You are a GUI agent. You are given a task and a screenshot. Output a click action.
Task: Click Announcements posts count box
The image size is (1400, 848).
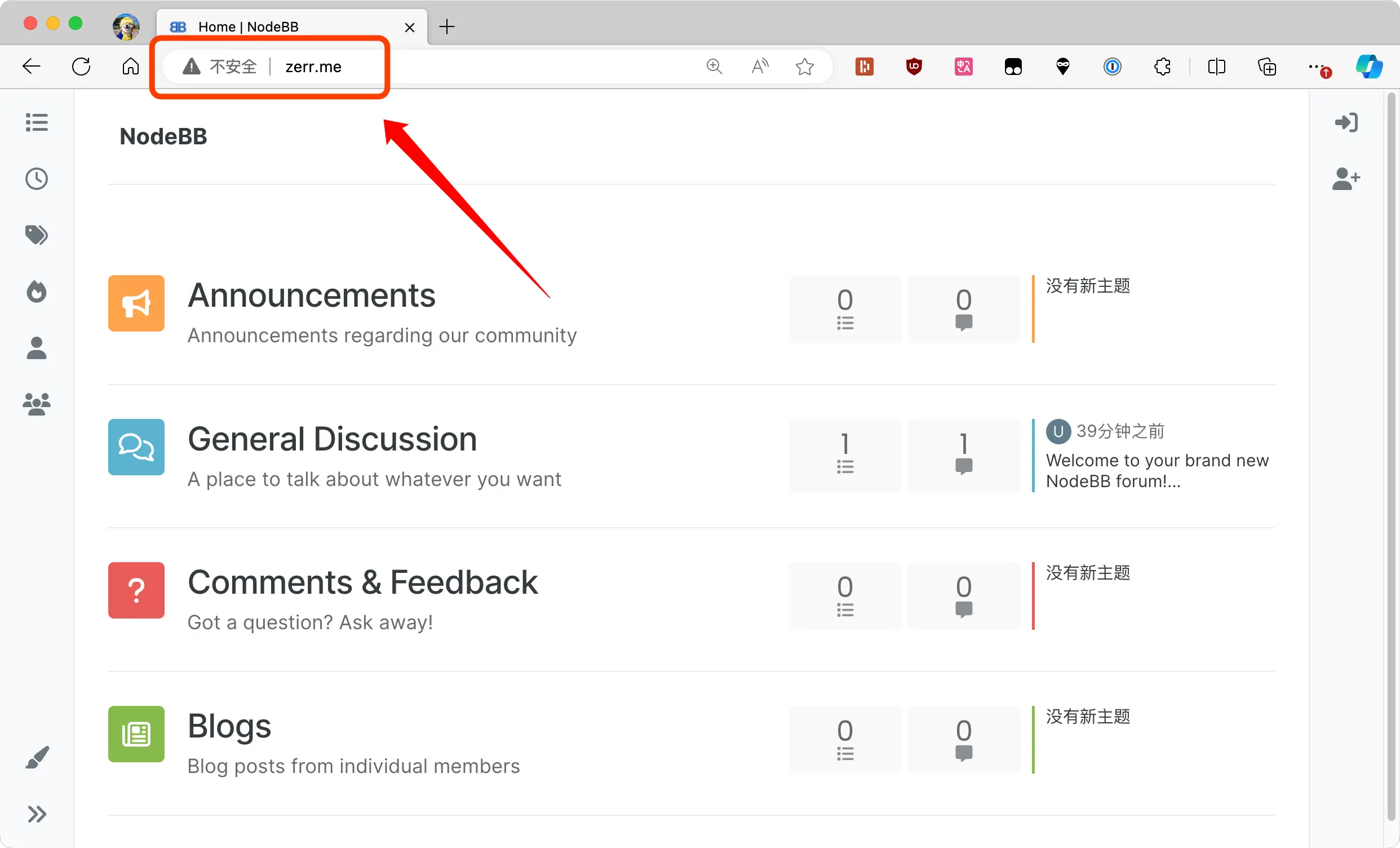click(x=964, y=308)
